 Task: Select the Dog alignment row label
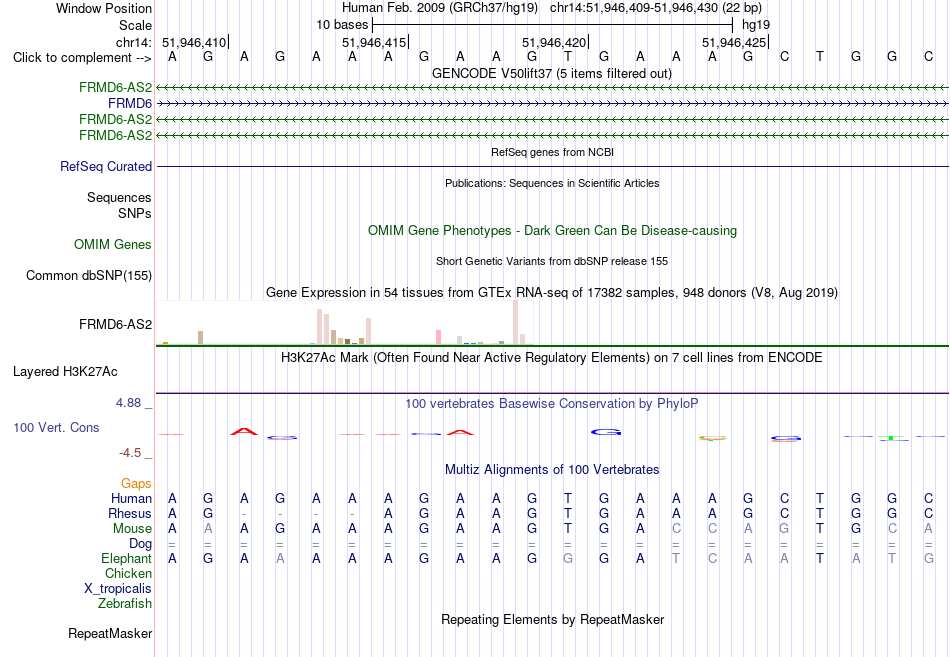141,544
